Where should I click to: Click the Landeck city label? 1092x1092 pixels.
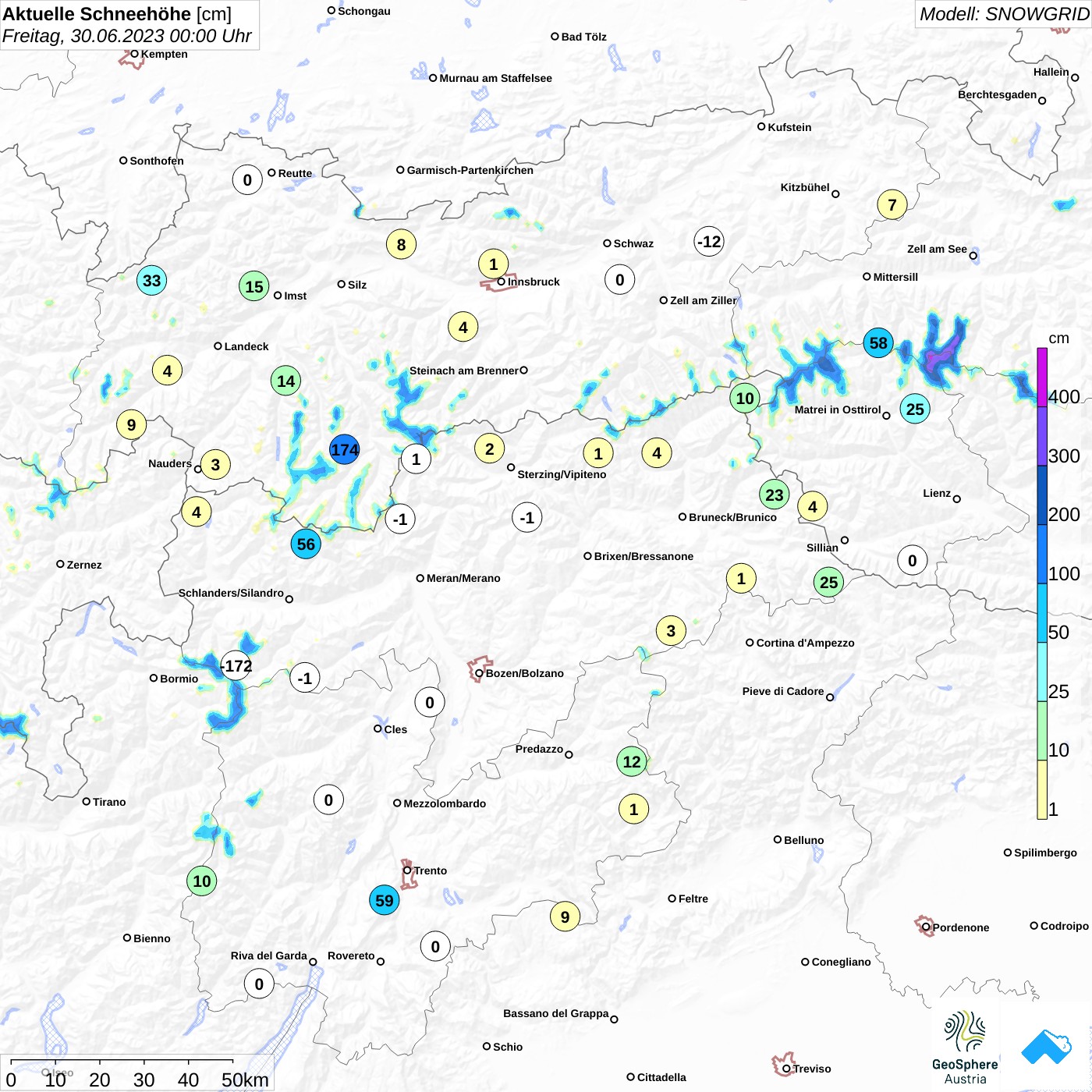pyautogui.click(x=246, y=346)
